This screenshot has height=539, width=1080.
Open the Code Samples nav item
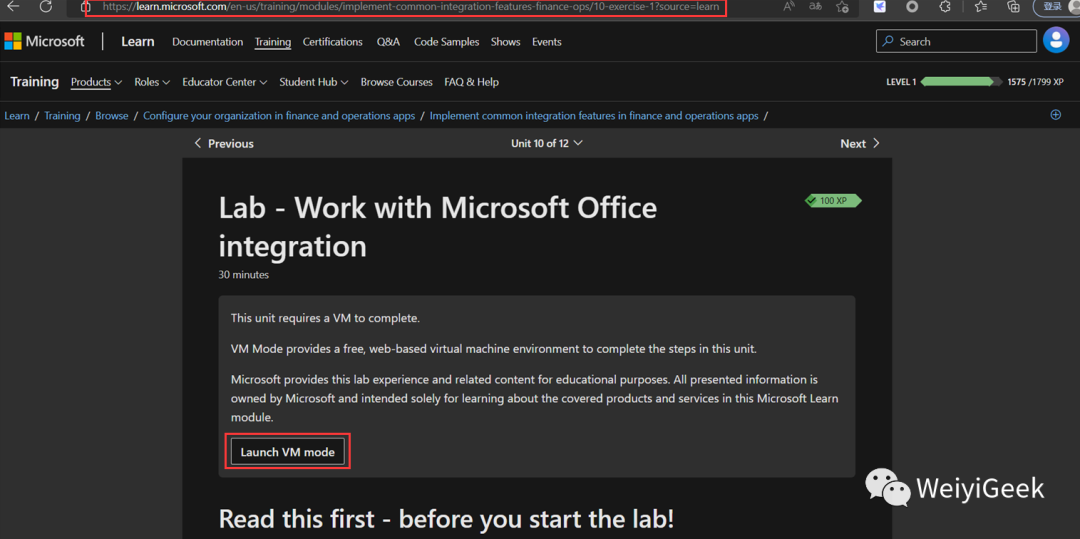(445, 42)
